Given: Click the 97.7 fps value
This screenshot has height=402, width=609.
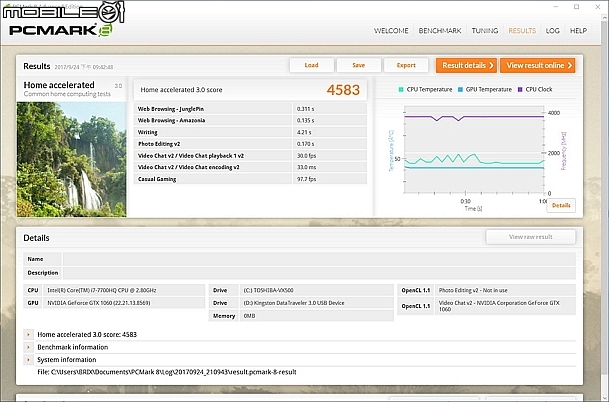Looking at the screenshot, I should pyautogui.click(x=306, y=179).
